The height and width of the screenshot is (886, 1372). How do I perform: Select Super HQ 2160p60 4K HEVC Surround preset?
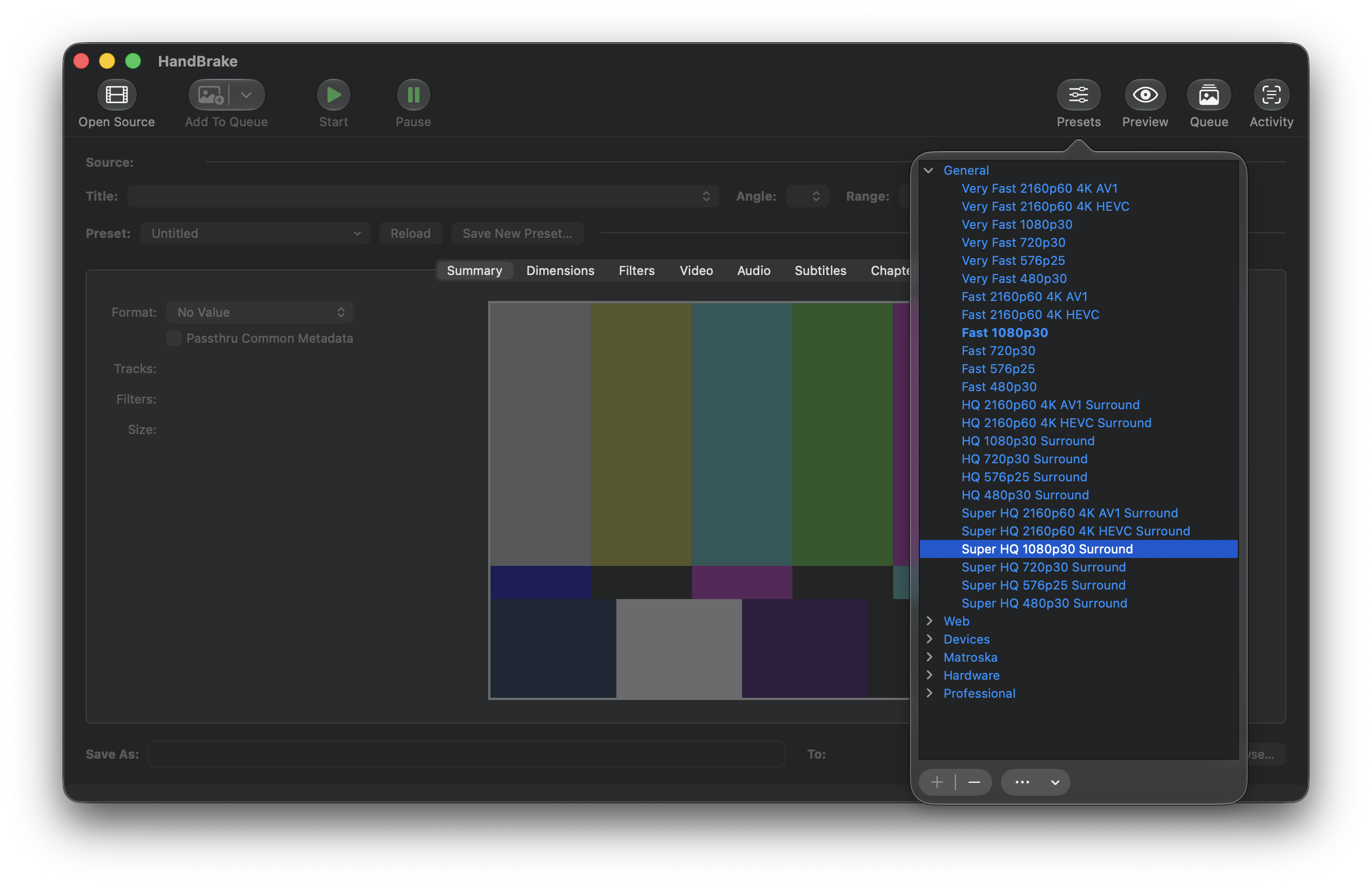click(x=1078, y=531)
